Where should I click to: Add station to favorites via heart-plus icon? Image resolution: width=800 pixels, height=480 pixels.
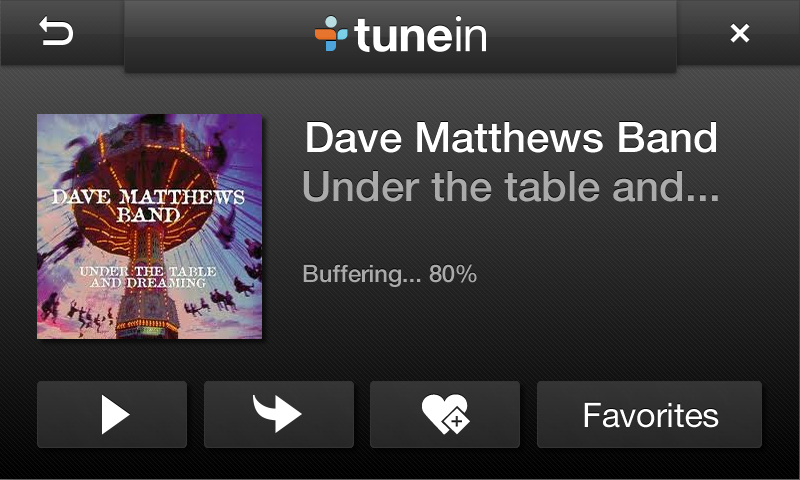pyautogui.click(x=445, y=414)
